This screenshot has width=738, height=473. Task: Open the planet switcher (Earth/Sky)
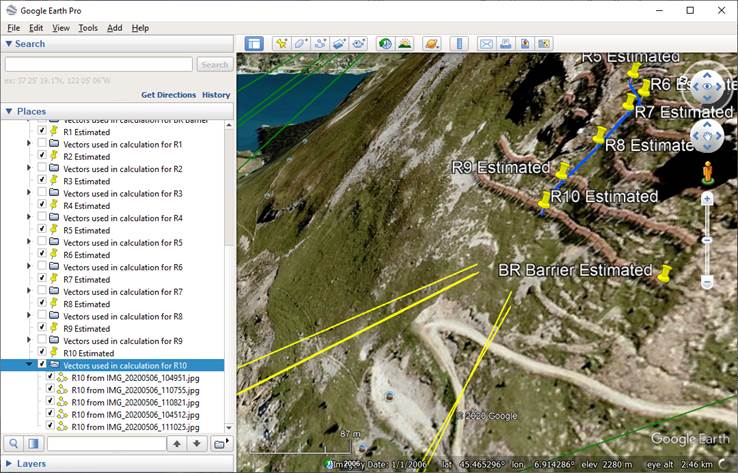[432, 44]
